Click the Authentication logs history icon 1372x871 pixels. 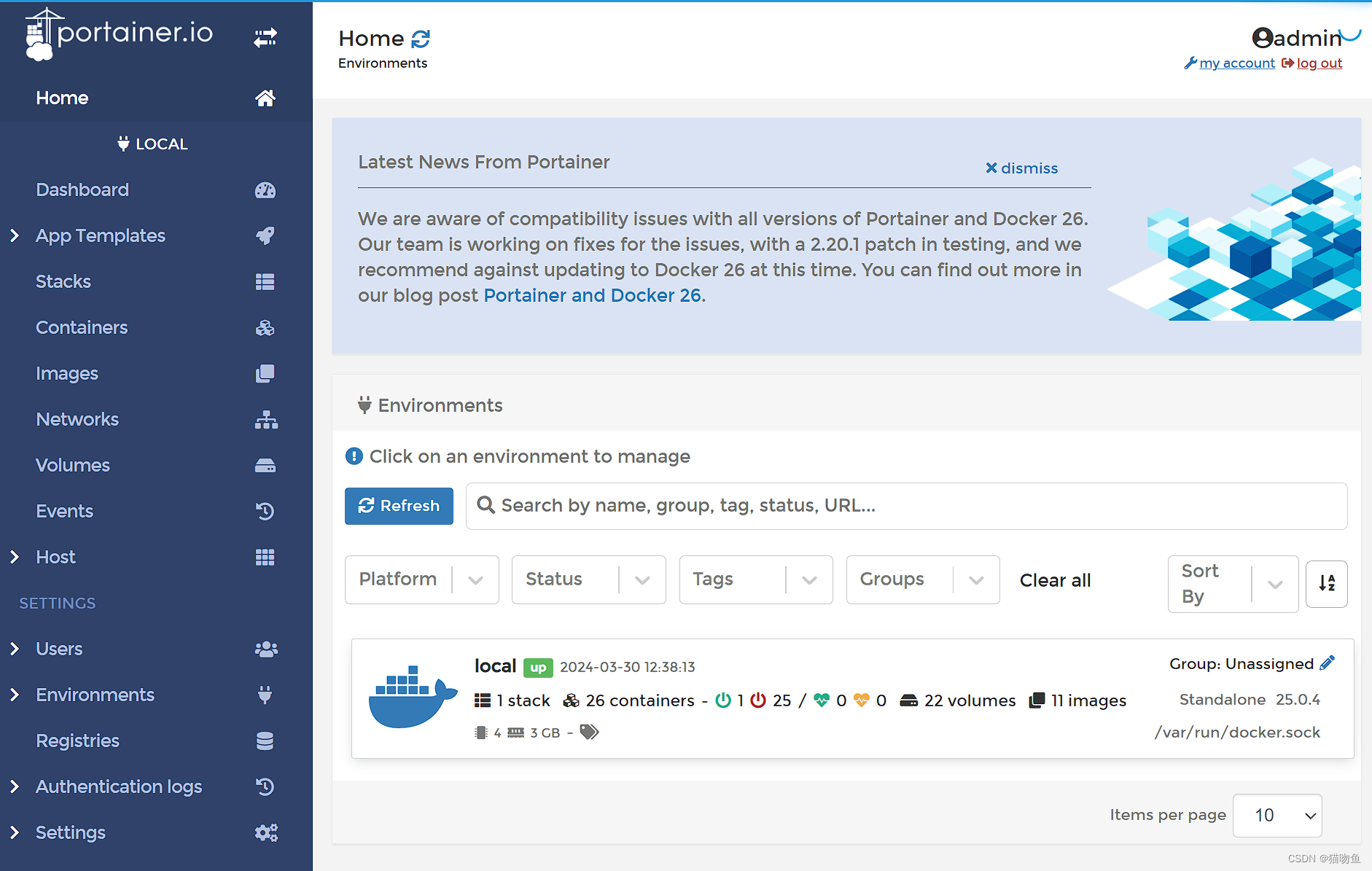265,786
